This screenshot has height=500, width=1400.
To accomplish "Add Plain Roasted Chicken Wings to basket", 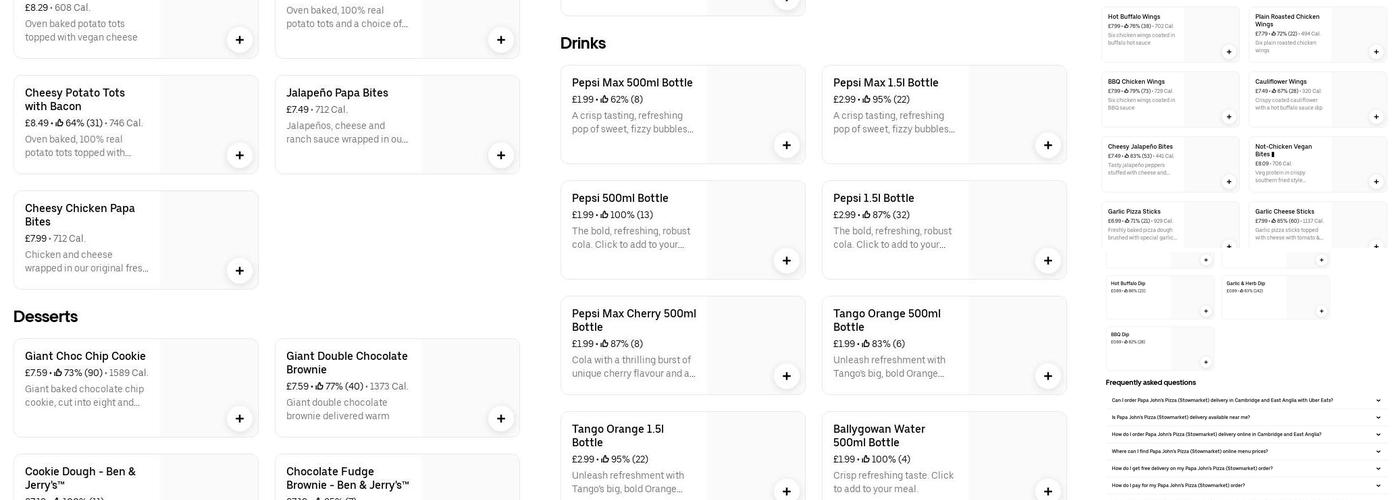I will pos(1376,52).
